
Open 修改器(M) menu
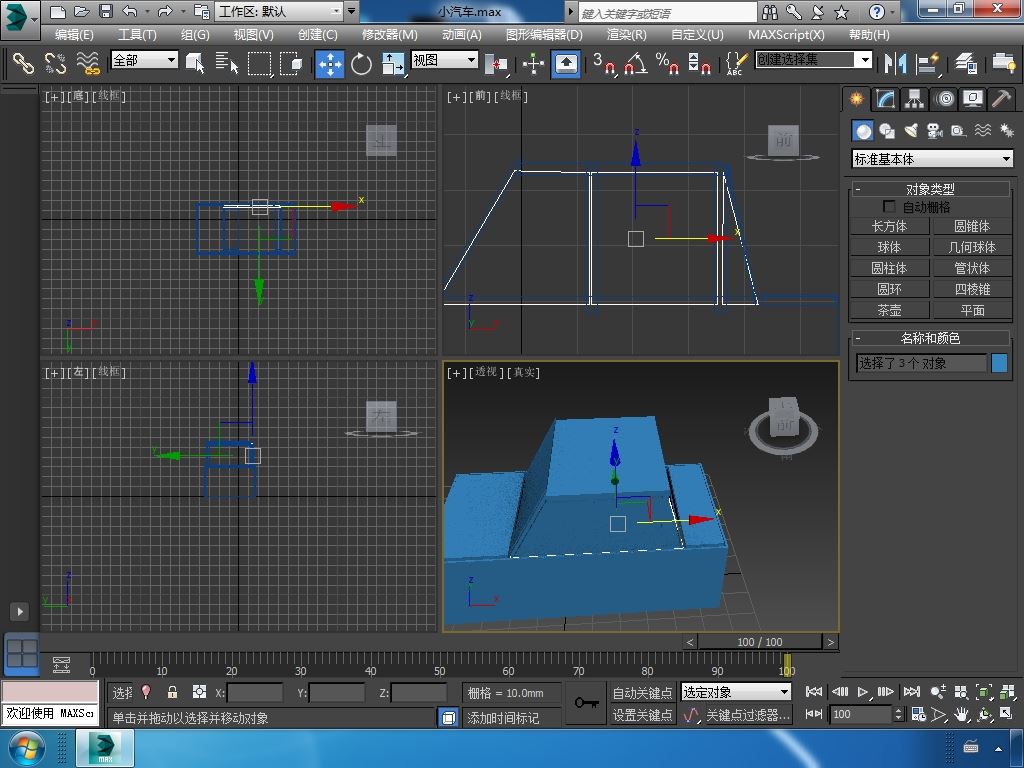point(390,35)
